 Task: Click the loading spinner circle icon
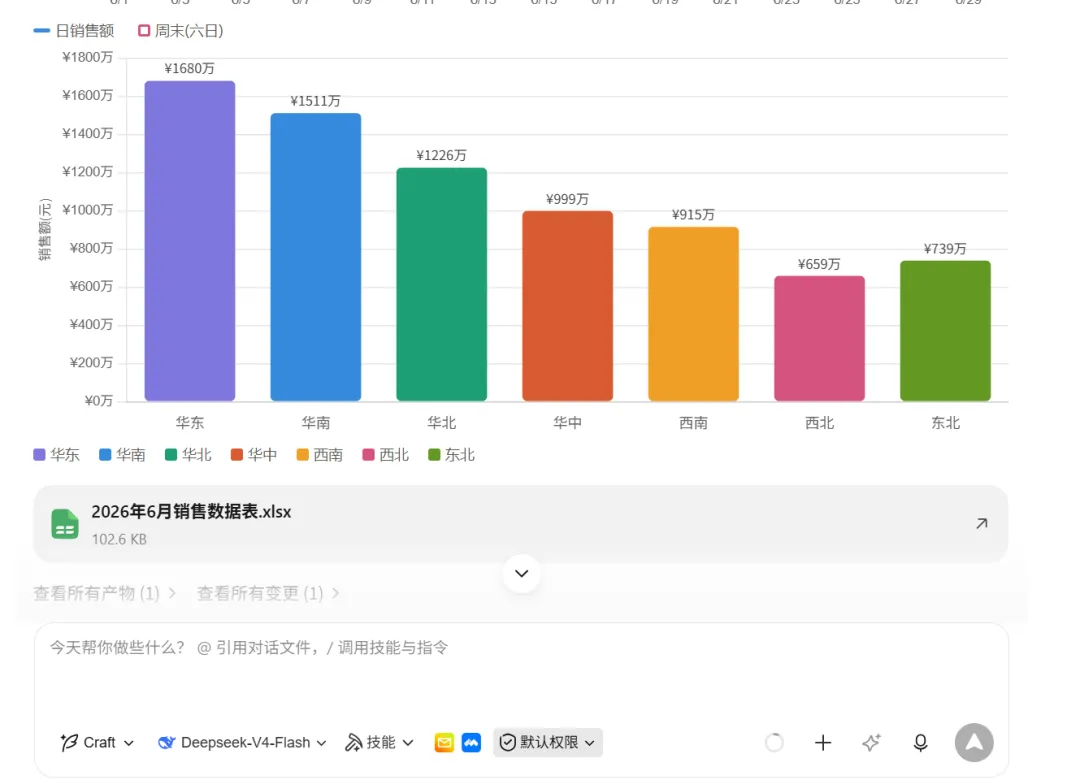pyautogui.click(x=774, y=742)
